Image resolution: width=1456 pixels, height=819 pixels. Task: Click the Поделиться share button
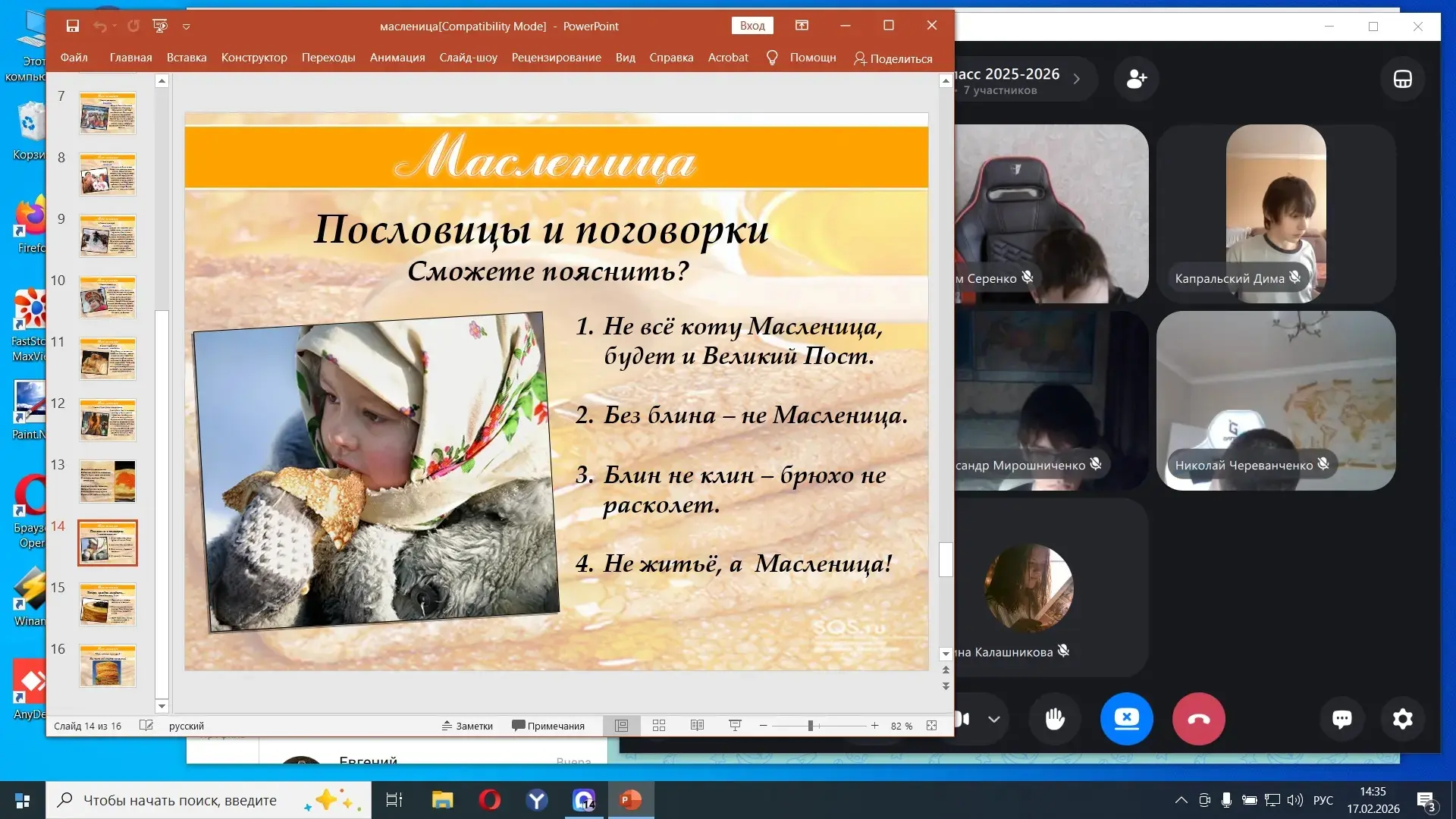click(x=893, y=58)
